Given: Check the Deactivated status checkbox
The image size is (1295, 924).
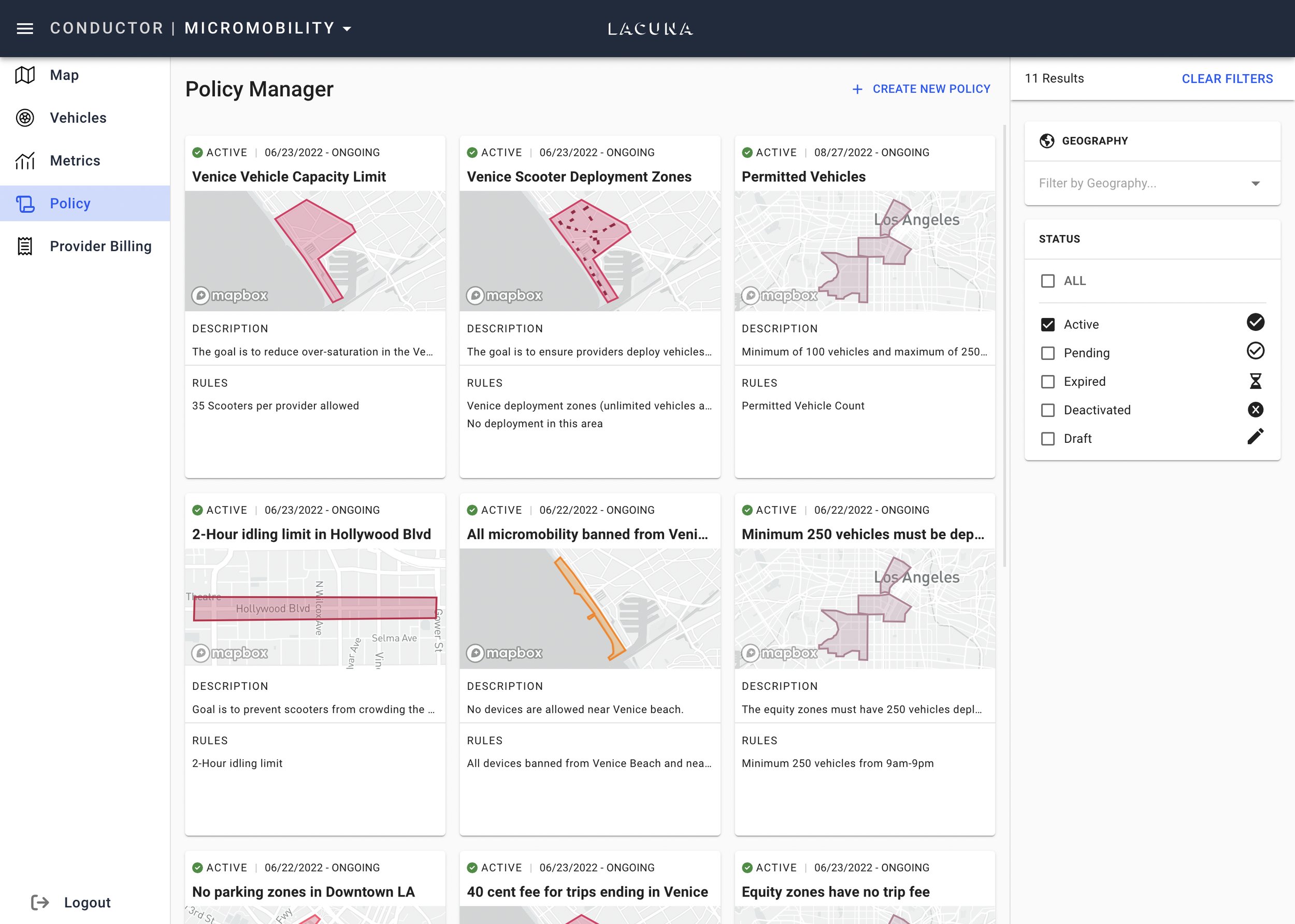Looking at the screenshot, I should point(1047,410).
